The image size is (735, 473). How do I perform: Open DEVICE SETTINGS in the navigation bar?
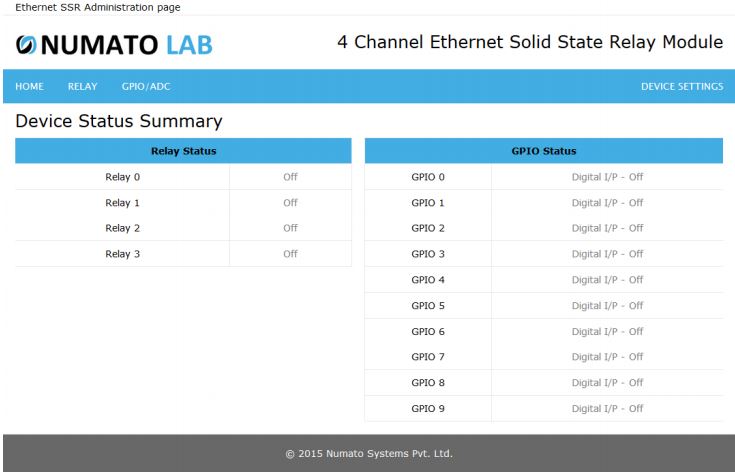click(682, 86)
